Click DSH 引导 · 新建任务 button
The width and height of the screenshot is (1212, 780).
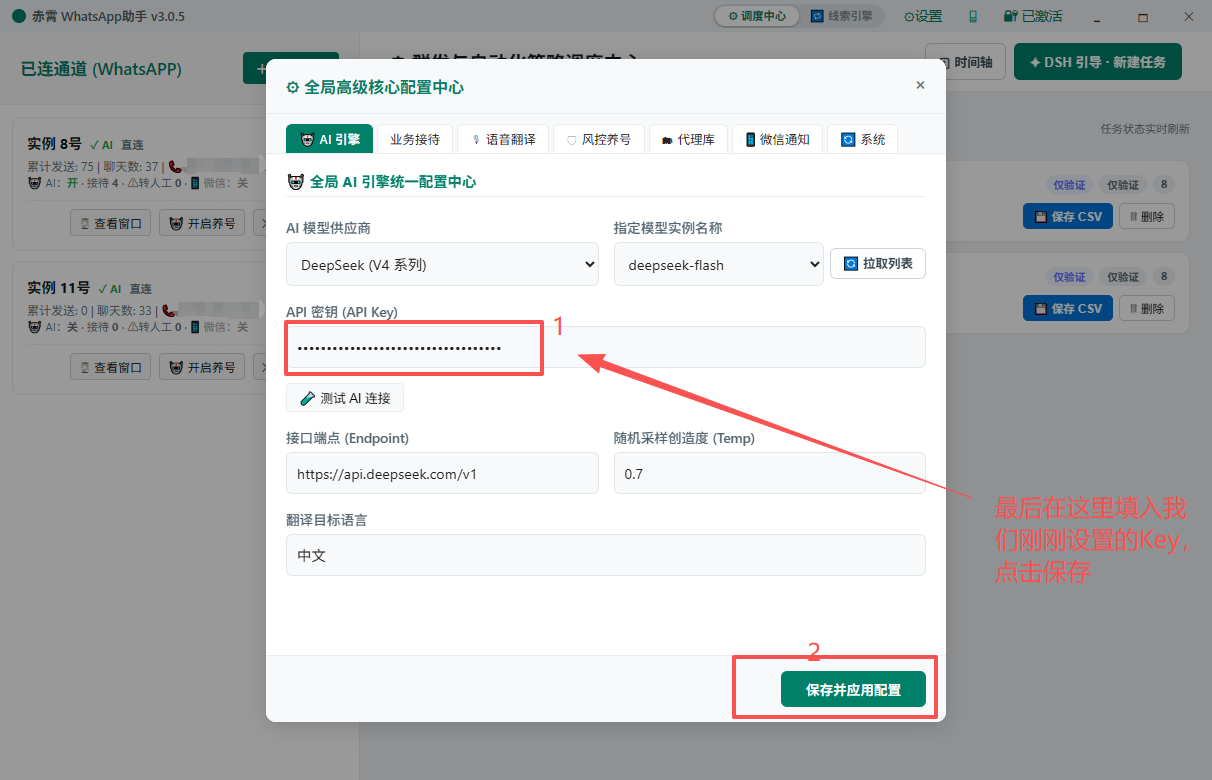1097,61
